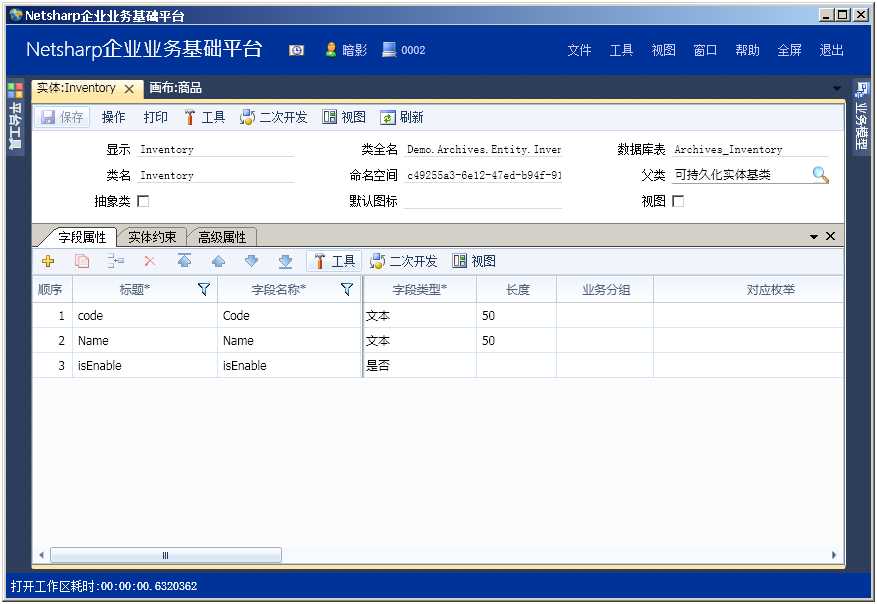Close the lower field panel

point(831,236)
